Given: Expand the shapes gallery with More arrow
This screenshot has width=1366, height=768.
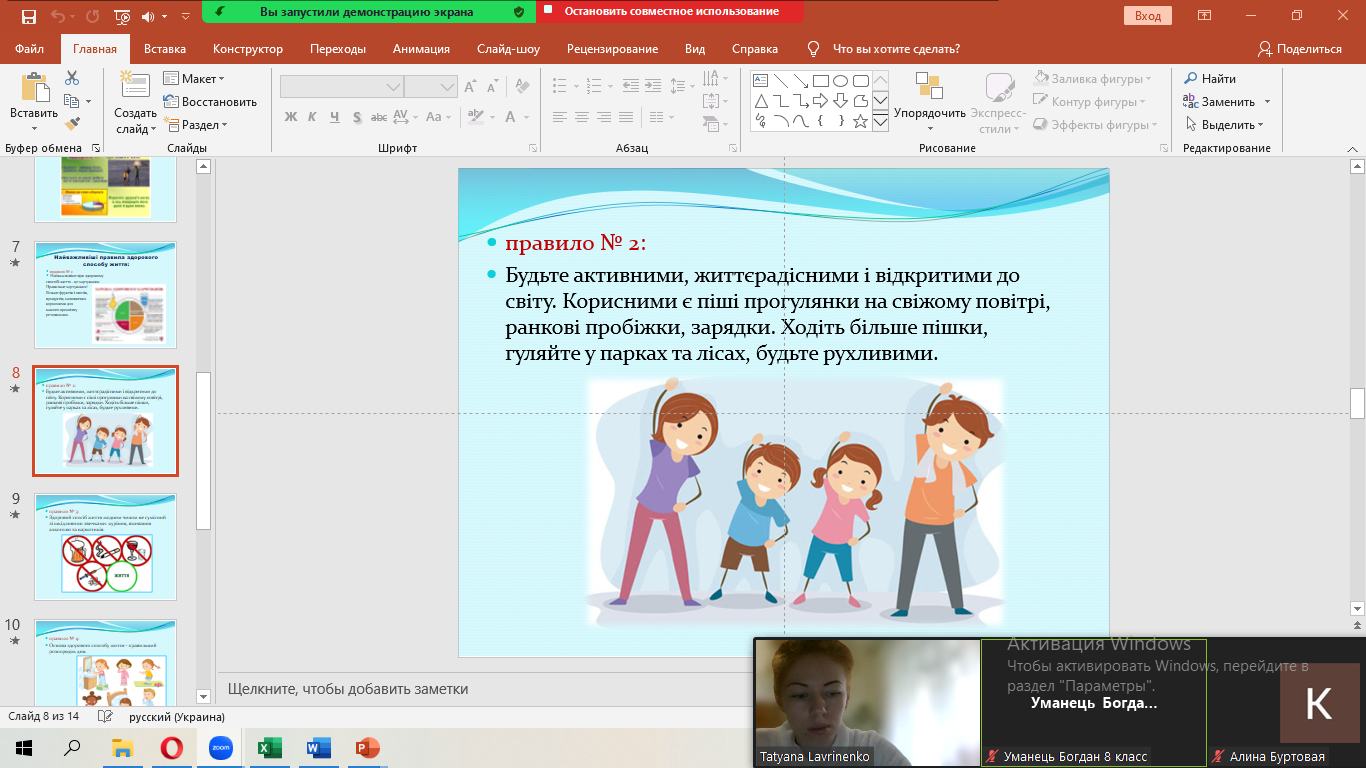Looking at the screenshot, I should (880, 123).
